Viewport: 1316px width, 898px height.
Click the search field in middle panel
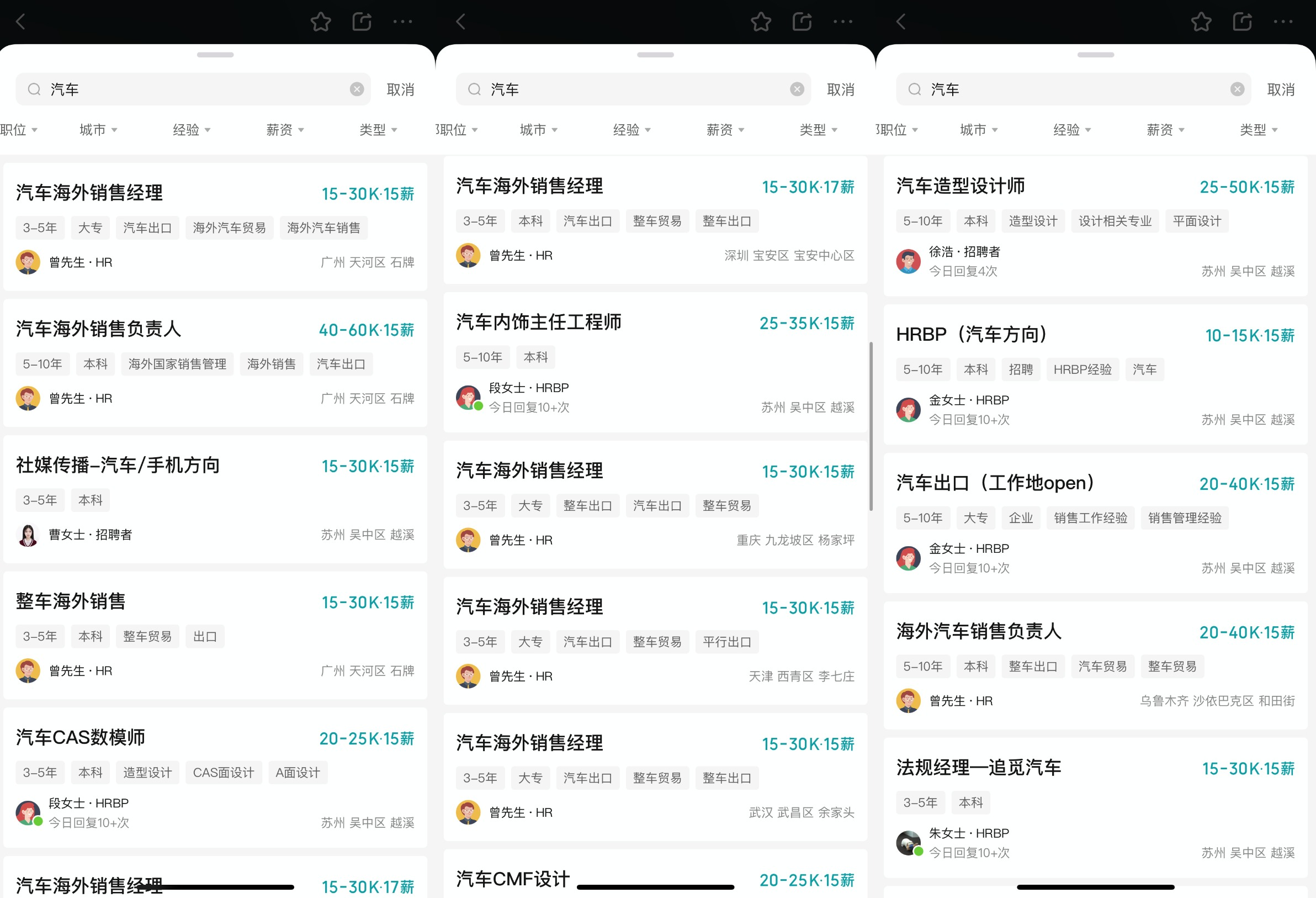pos(633,89)
